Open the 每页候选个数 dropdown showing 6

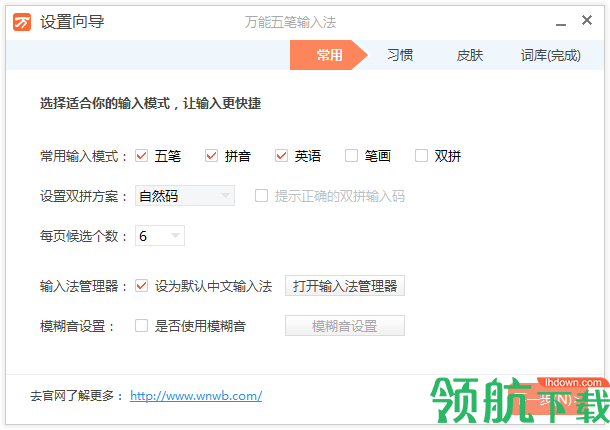160,235
